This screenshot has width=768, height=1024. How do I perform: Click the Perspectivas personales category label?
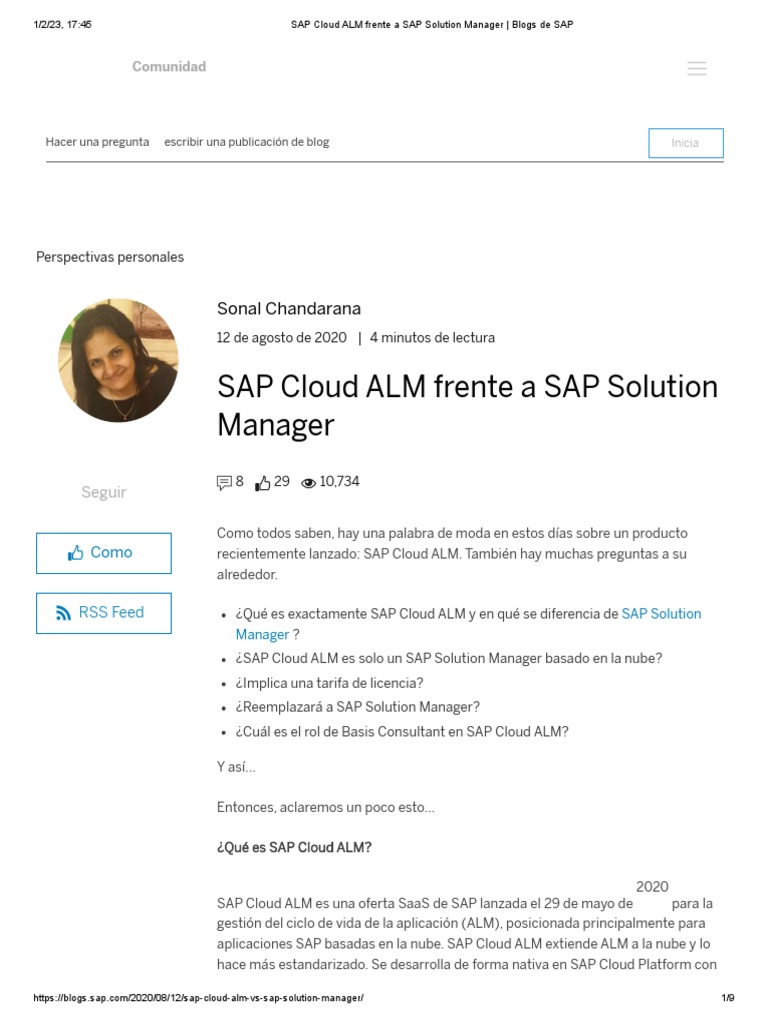[110, 257]
